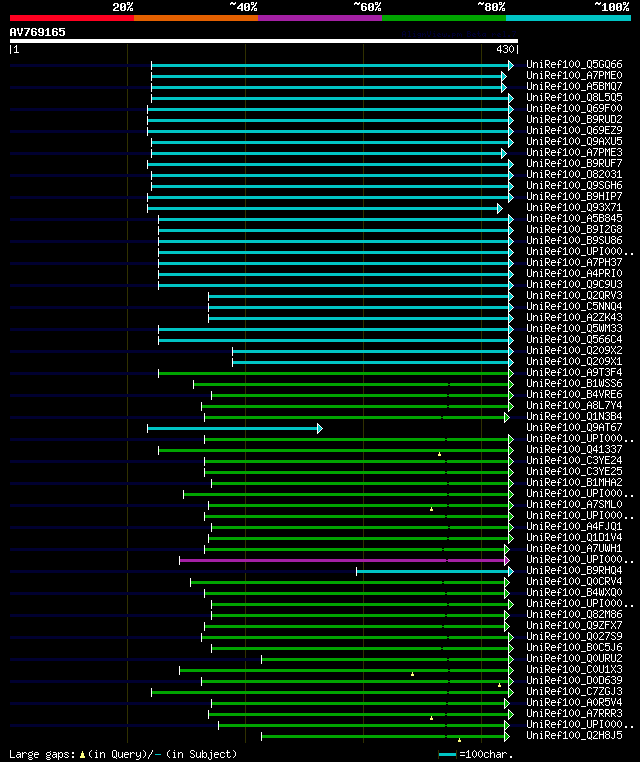
Task: Click the UniRef100_A8L7Y4 label
Action: pyautogui.click(x=574, y=405)
